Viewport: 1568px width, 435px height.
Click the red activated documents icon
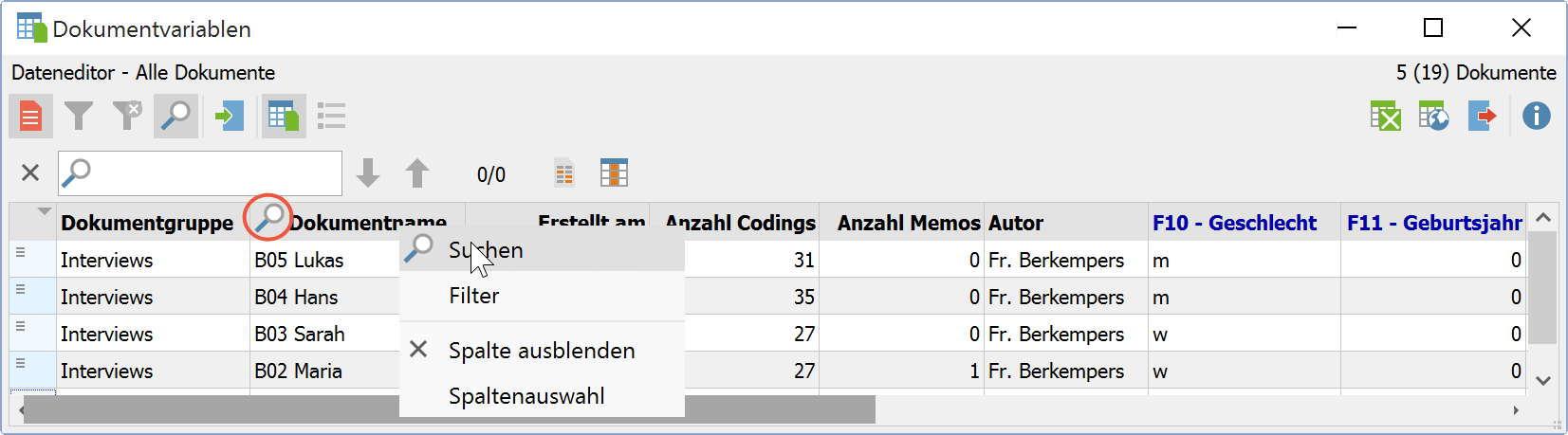[x=30, y=117]
